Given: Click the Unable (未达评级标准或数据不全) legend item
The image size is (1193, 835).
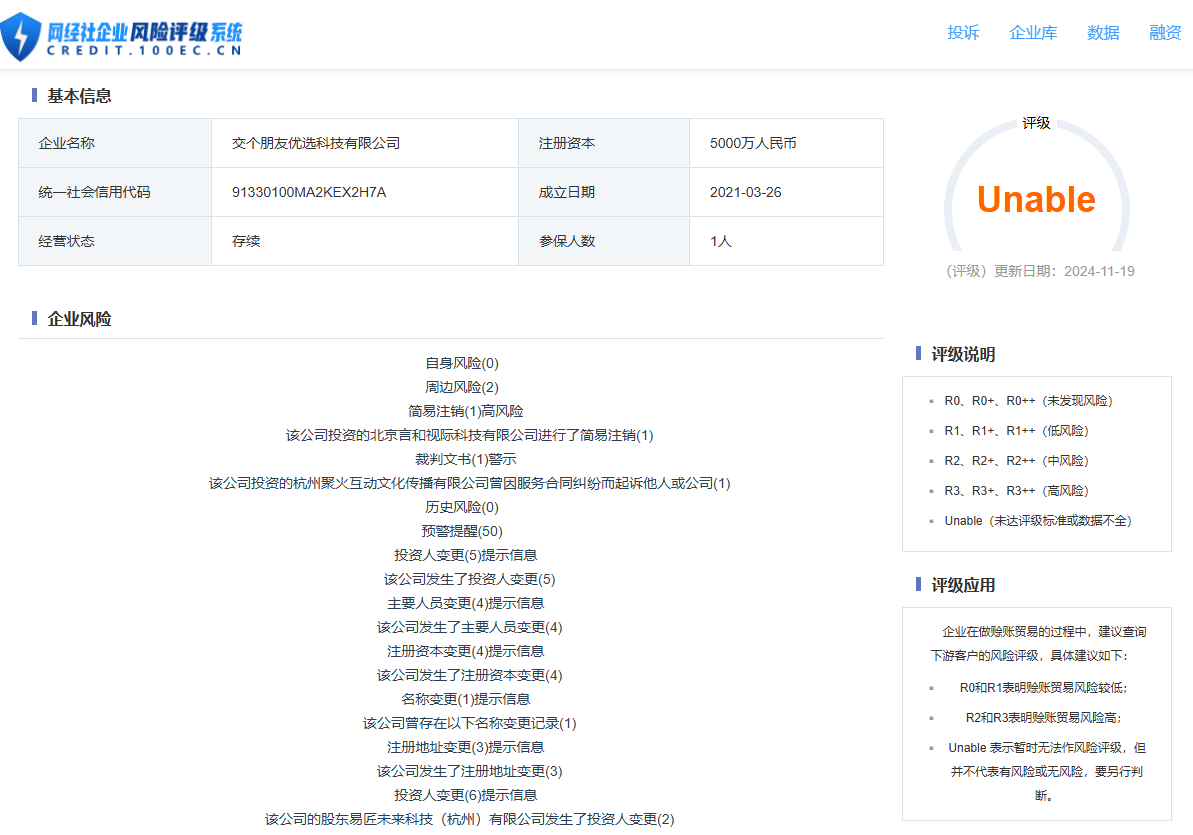Looking at the screenshot, I should pos(1039,521).
